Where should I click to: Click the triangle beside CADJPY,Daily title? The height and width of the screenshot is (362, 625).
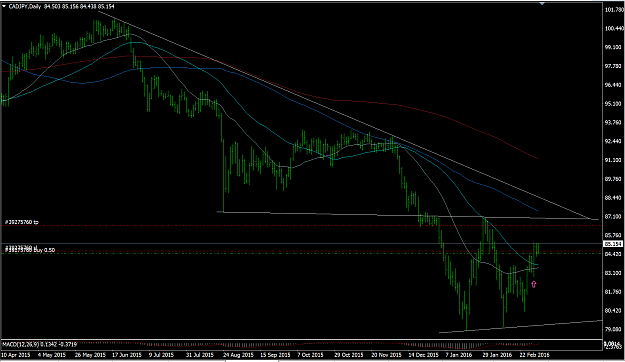click(4, 6)
